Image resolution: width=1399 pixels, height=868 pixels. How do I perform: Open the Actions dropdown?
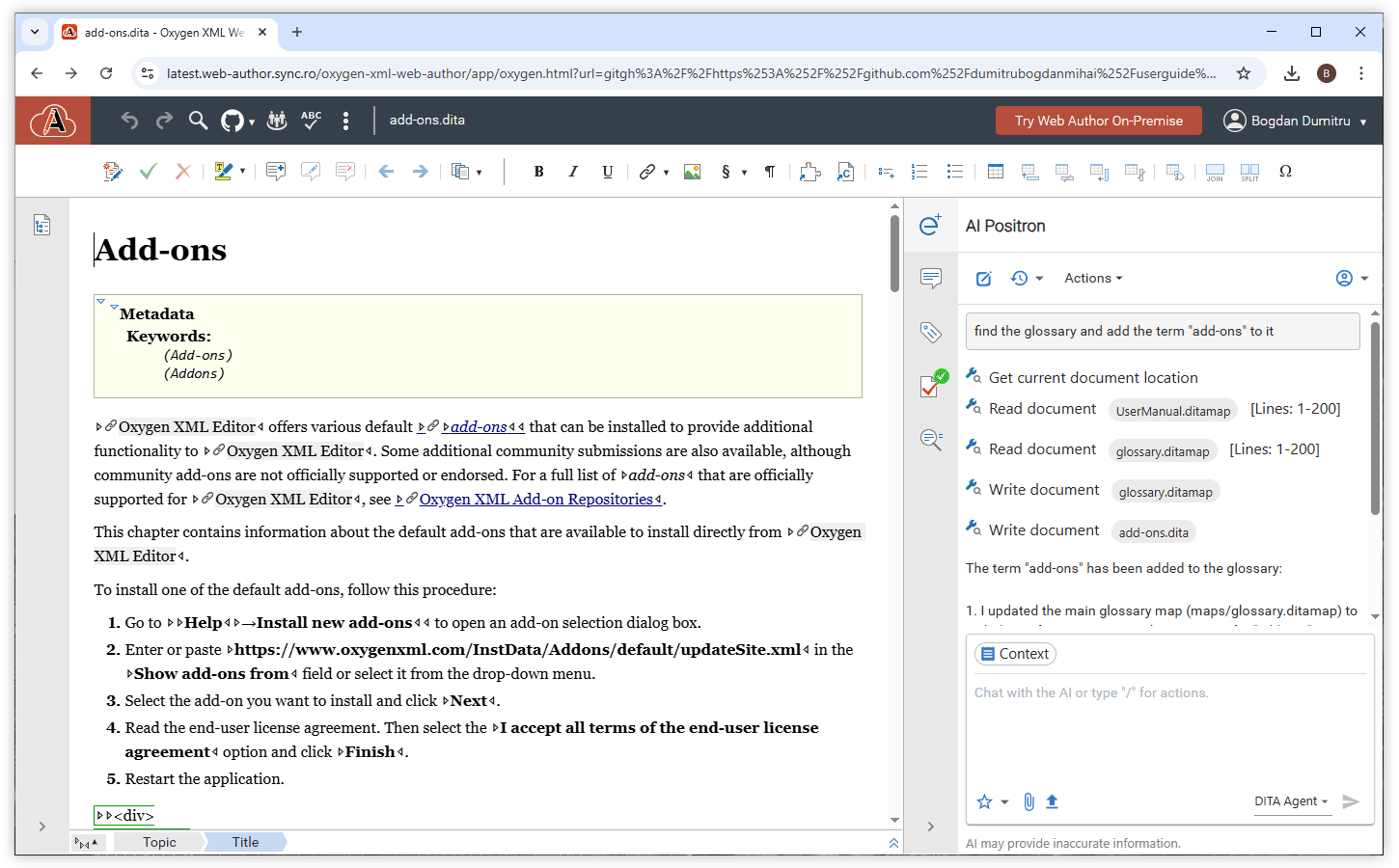(x=1092, y=279)
